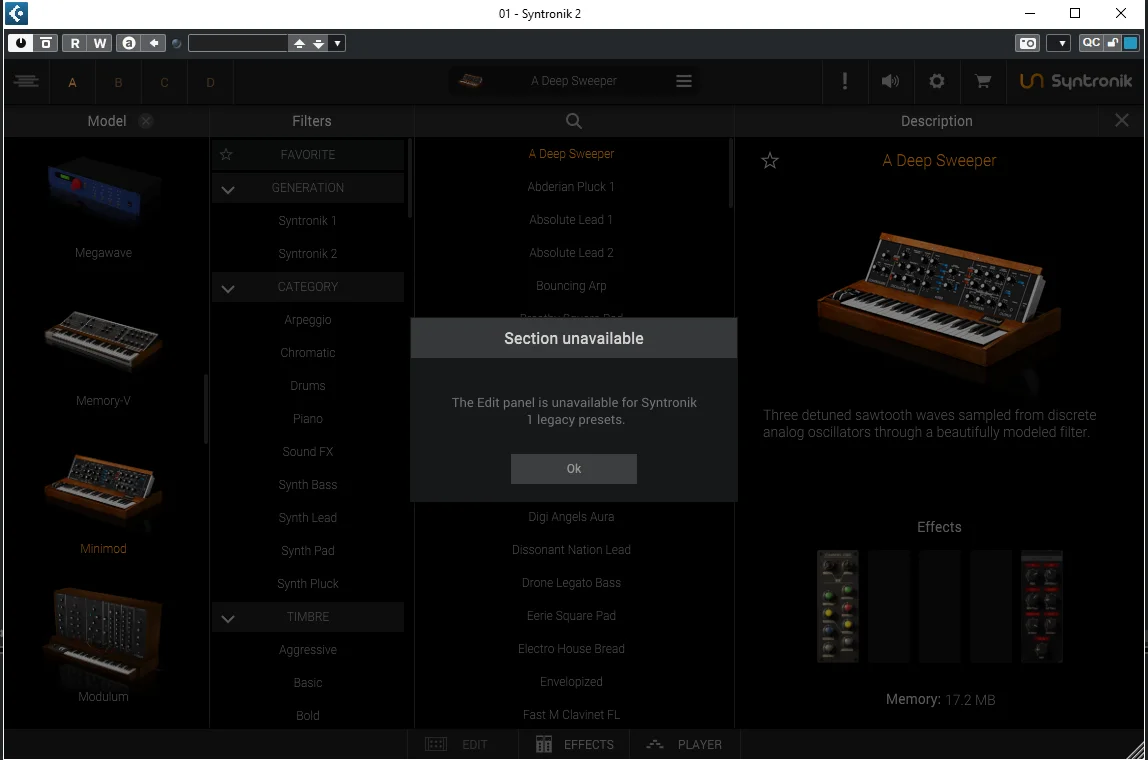Close the Description panel
Screen dimensions: 1148x760
[x=1122, y=120]
